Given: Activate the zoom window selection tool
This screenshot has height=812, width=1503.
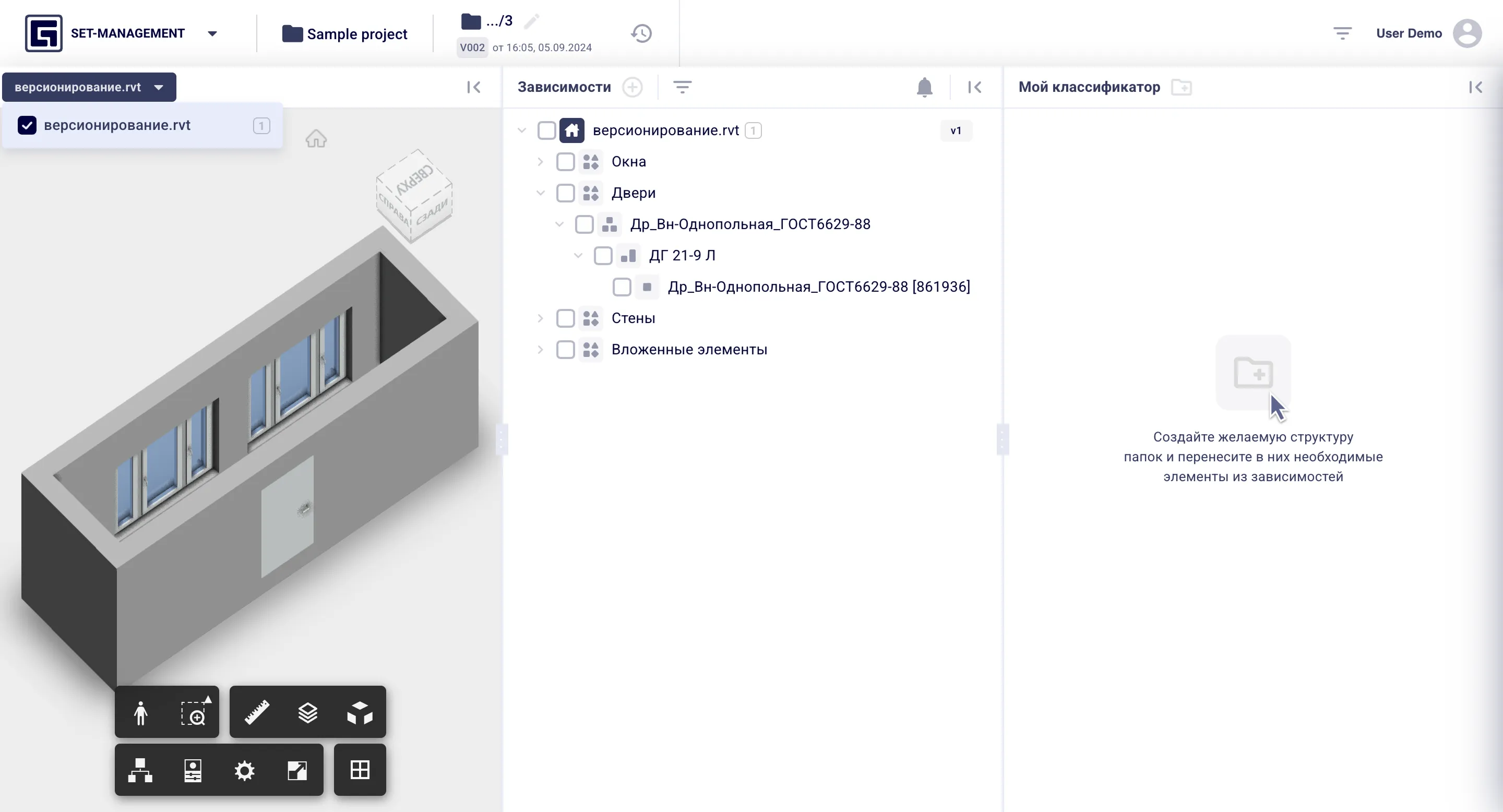Looking at the screenshot, I should pos(194,712).
